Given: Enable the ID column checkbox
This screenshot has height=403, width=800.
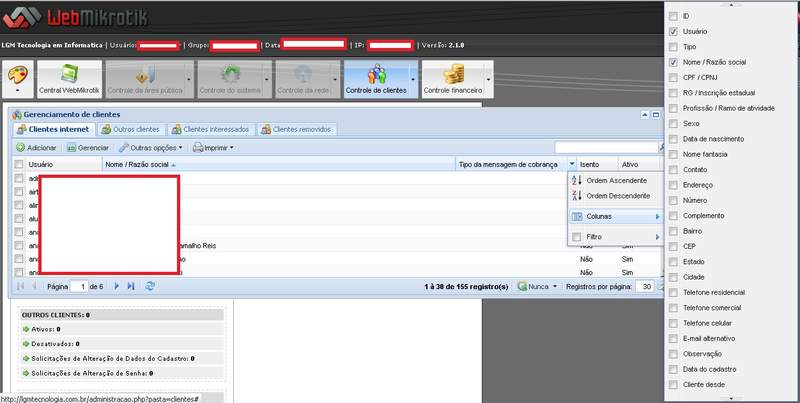Looking at the screenshot, I should [x=673, y=16].
